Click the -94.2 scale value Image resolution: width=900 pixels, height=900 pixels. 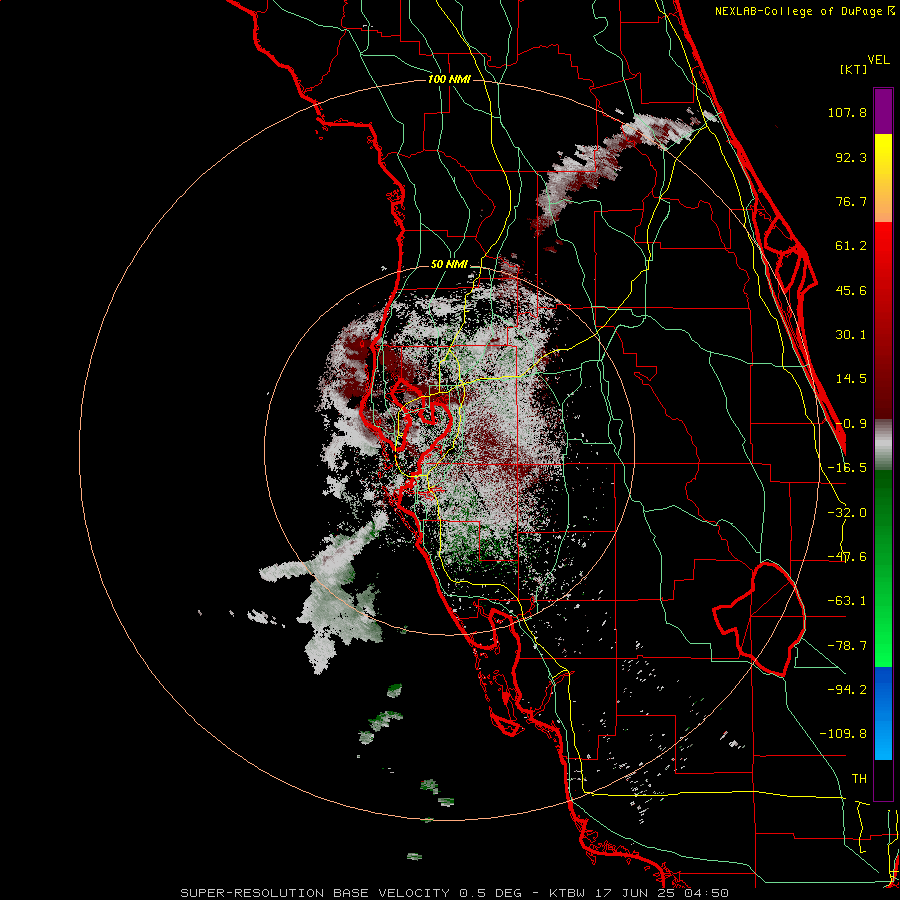pos(847,690)
